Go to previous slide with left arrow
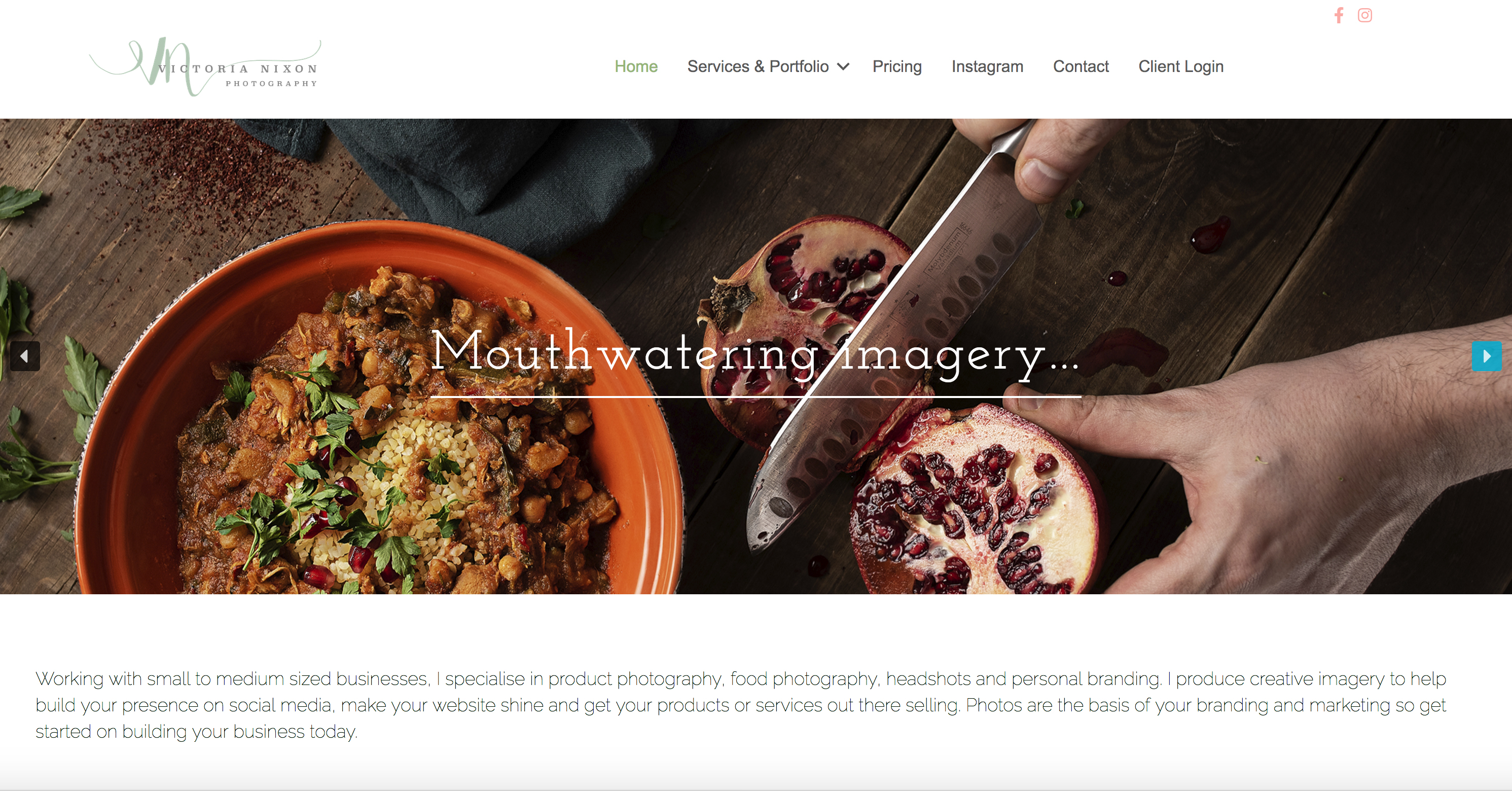The width and height of the screenshot is (1512, 791). pos(25,356)
